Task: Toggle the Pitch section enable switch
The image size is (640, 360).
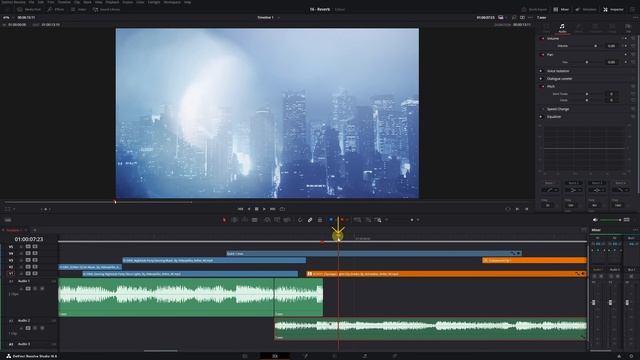Action: (x=542, y=86)
